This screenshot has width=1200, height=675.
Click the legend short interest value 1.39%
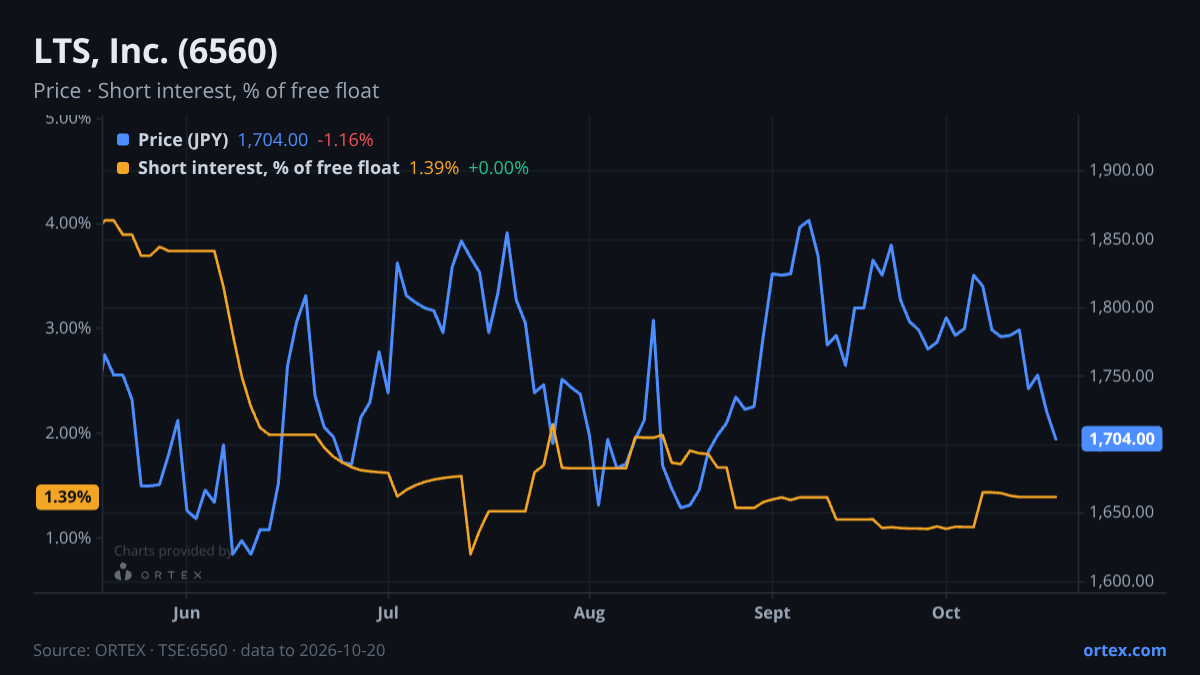click(434, 168)
